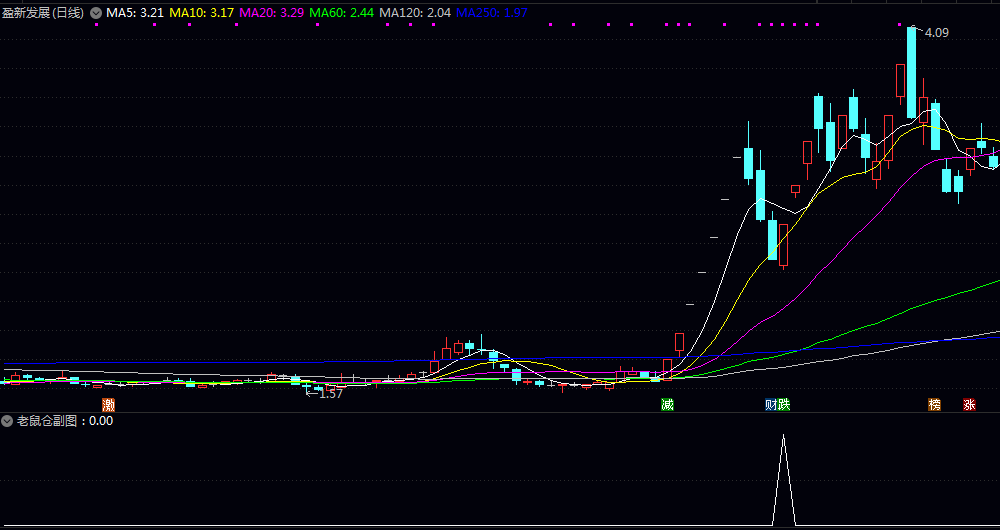
Task: Click the 1.57 low price label
Action: coord(330,394)
